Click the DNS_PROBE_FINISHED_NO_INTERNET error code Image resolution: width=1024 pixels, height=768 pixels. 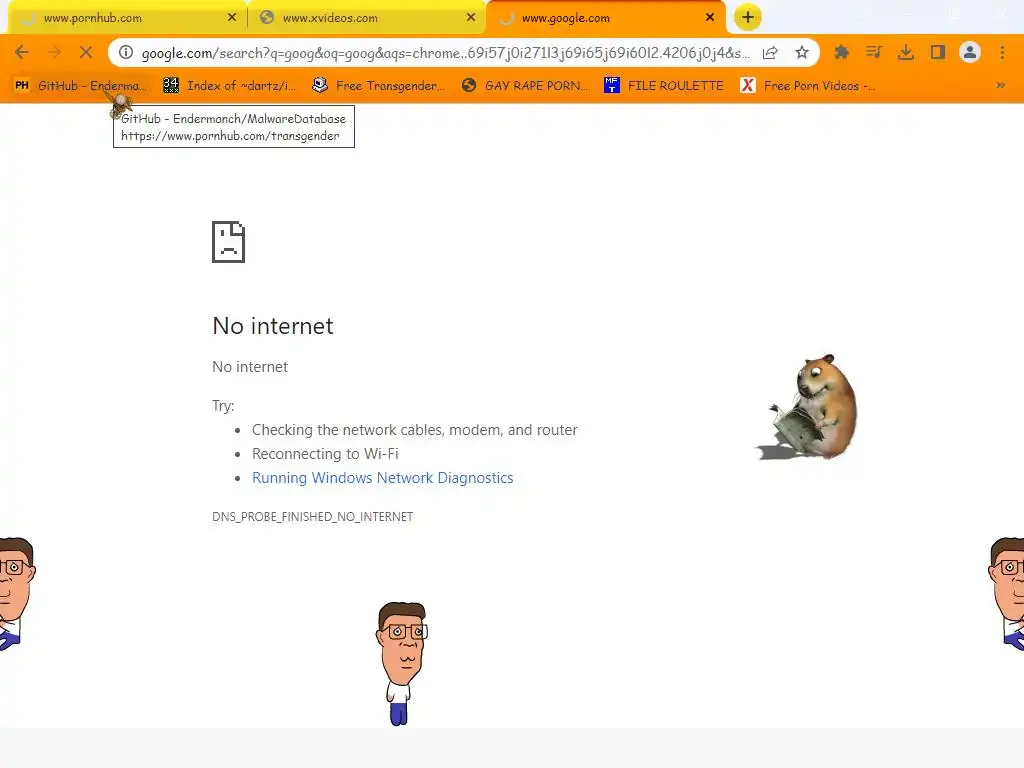[313, 517]
